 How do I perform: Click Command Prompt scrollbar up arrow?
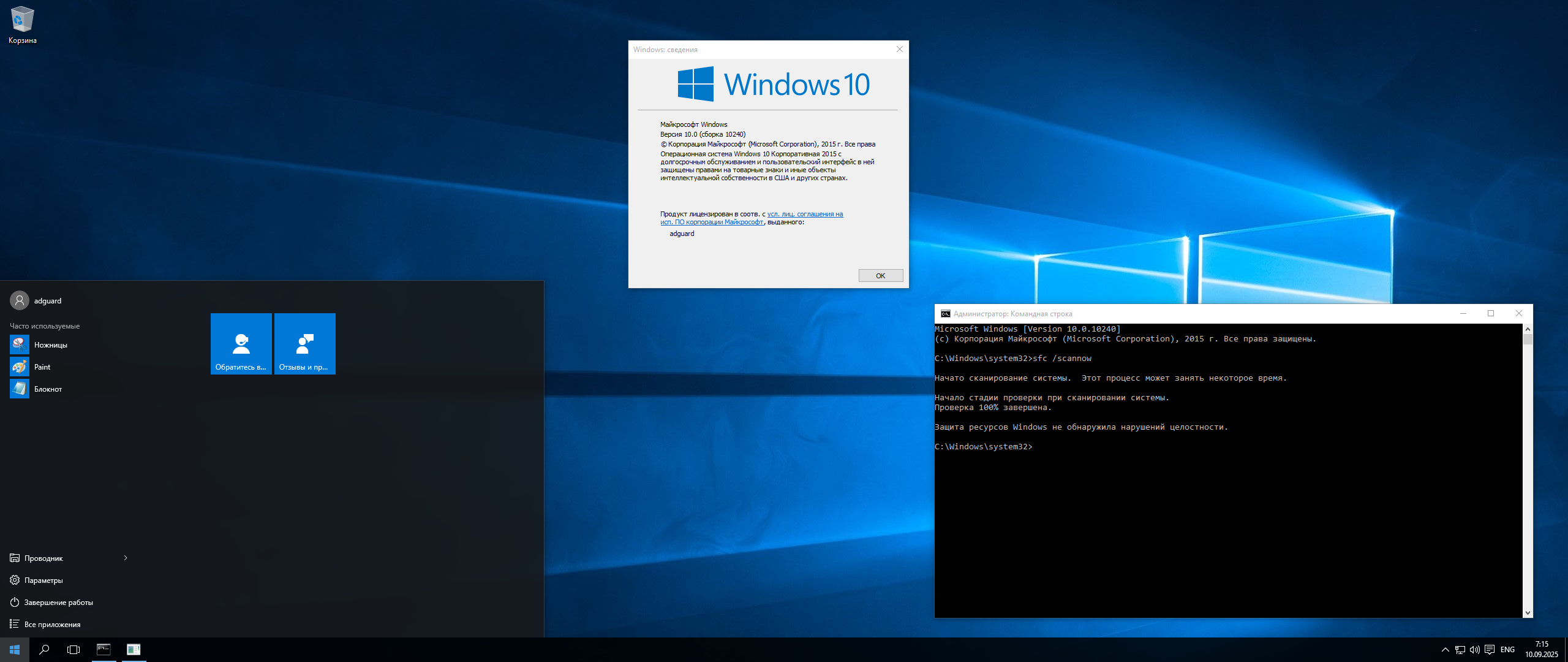(x=1528, y=329)
